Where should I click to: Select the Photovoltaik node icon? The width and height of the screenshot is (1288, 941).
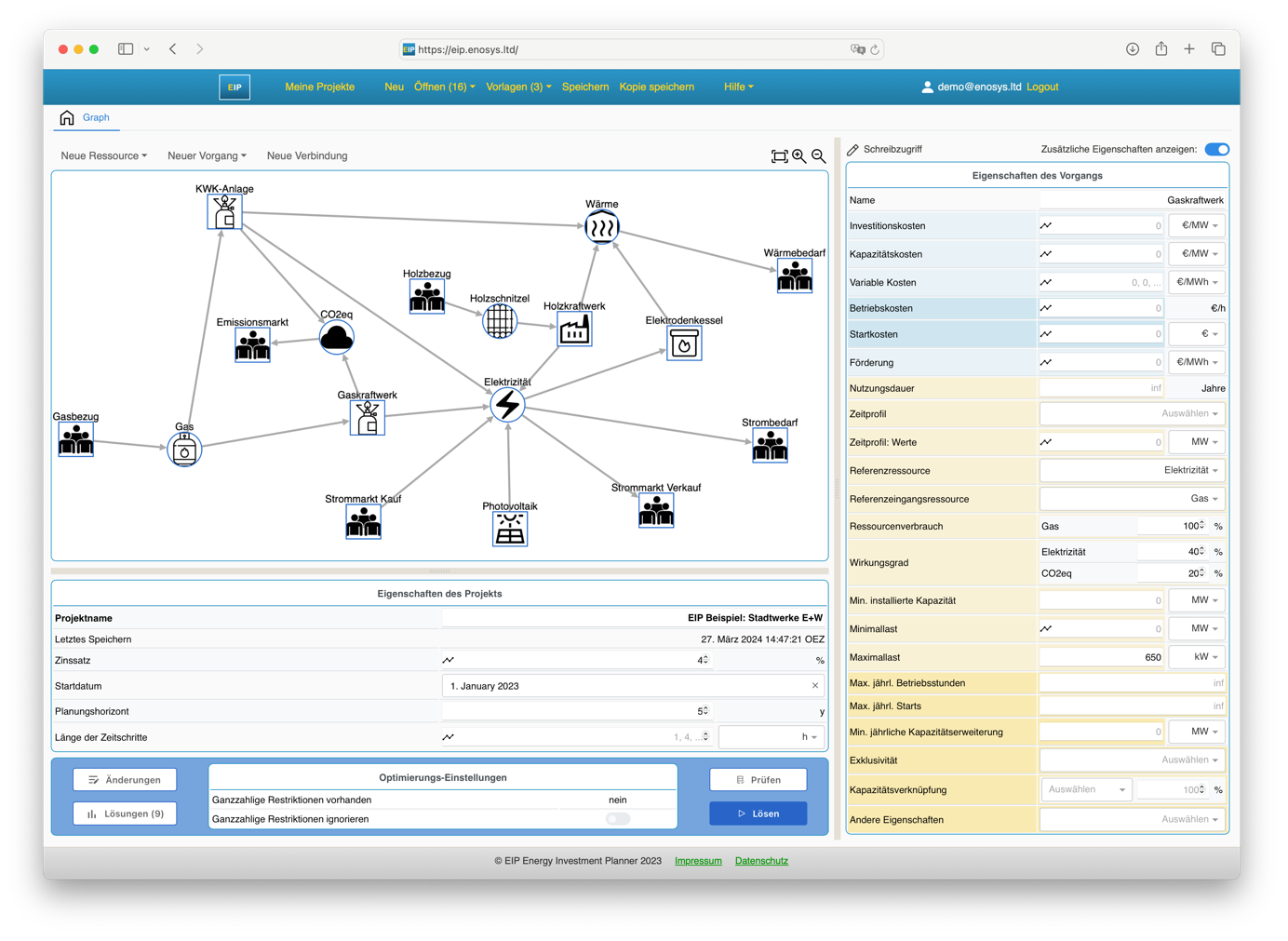pyautogui.click(x=510, y=529)
